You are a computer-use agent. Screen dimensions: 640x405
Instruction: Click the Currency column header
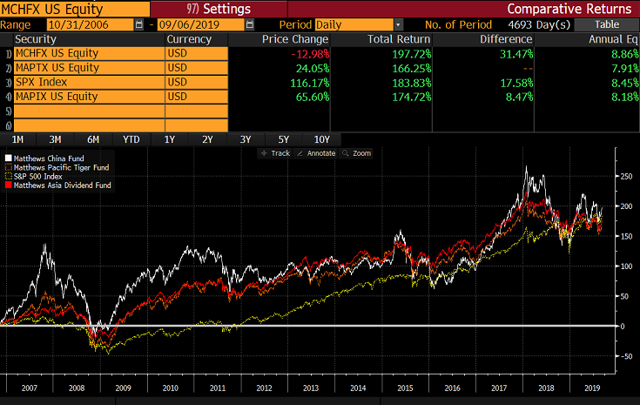pos(189,39)
